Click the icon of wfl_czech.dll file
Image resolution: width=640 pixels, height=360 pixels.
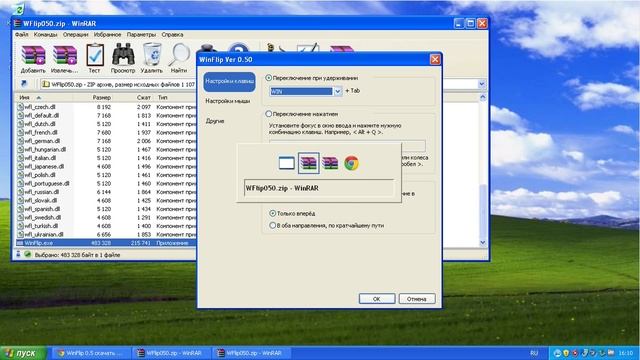pos(20,107)
